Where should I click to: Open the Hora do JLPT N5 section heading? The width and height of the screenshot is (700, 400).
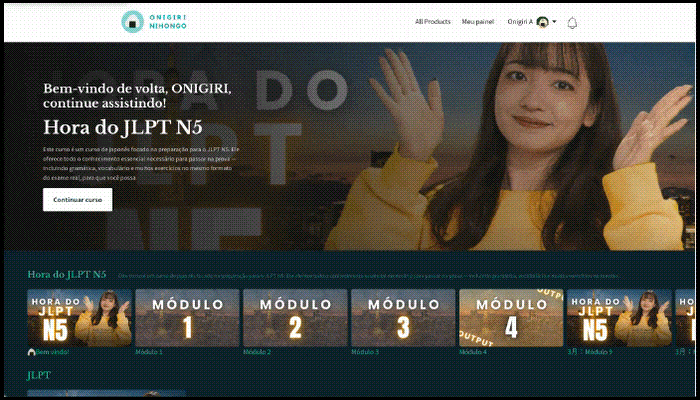click(67, 275)
